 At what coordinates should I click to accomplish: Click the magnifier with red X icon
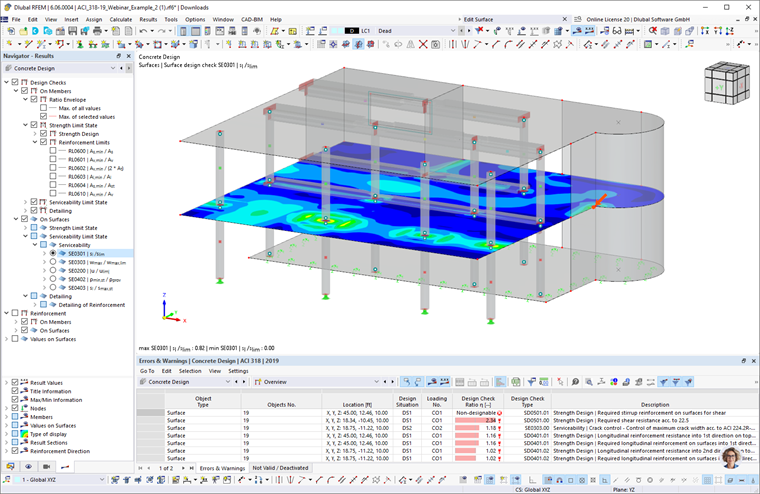[653, 31]
